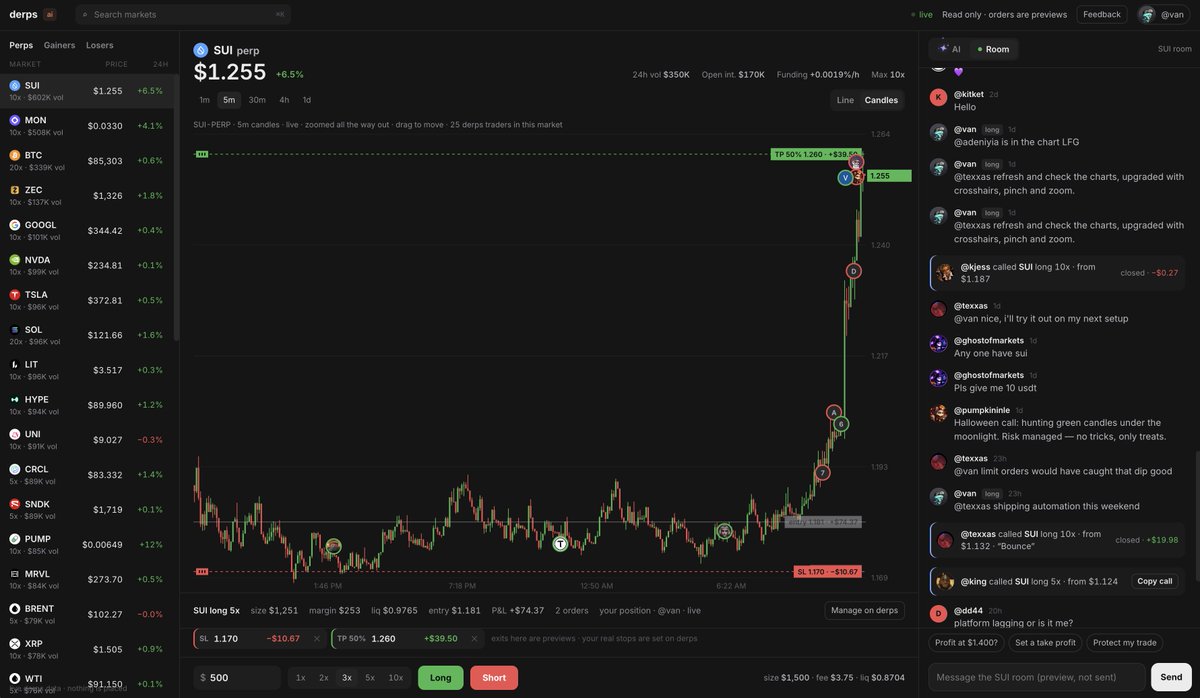This screenshot has height=698, width=1200.
Task: Remove the TP 50% exit with its X
Action: tap(475, 638)
